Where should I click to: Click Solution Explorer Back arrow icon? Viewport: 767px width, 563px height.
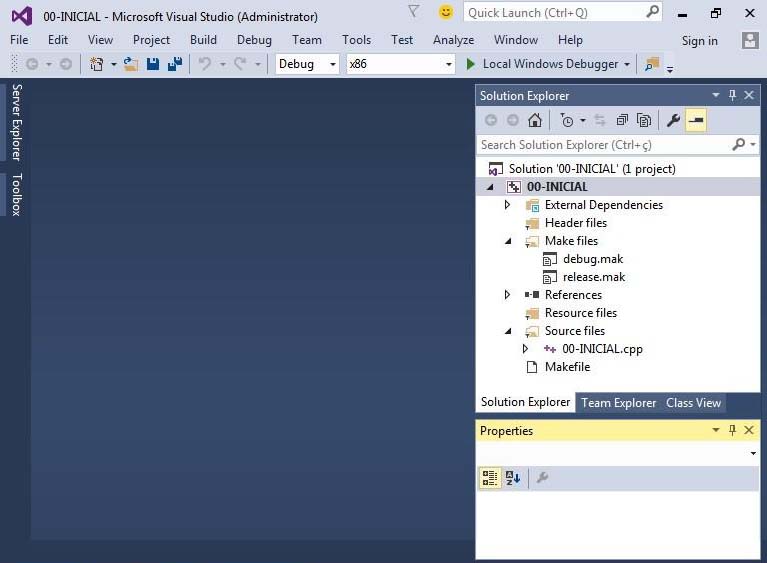pyautogui.click(x=491, y=120)
